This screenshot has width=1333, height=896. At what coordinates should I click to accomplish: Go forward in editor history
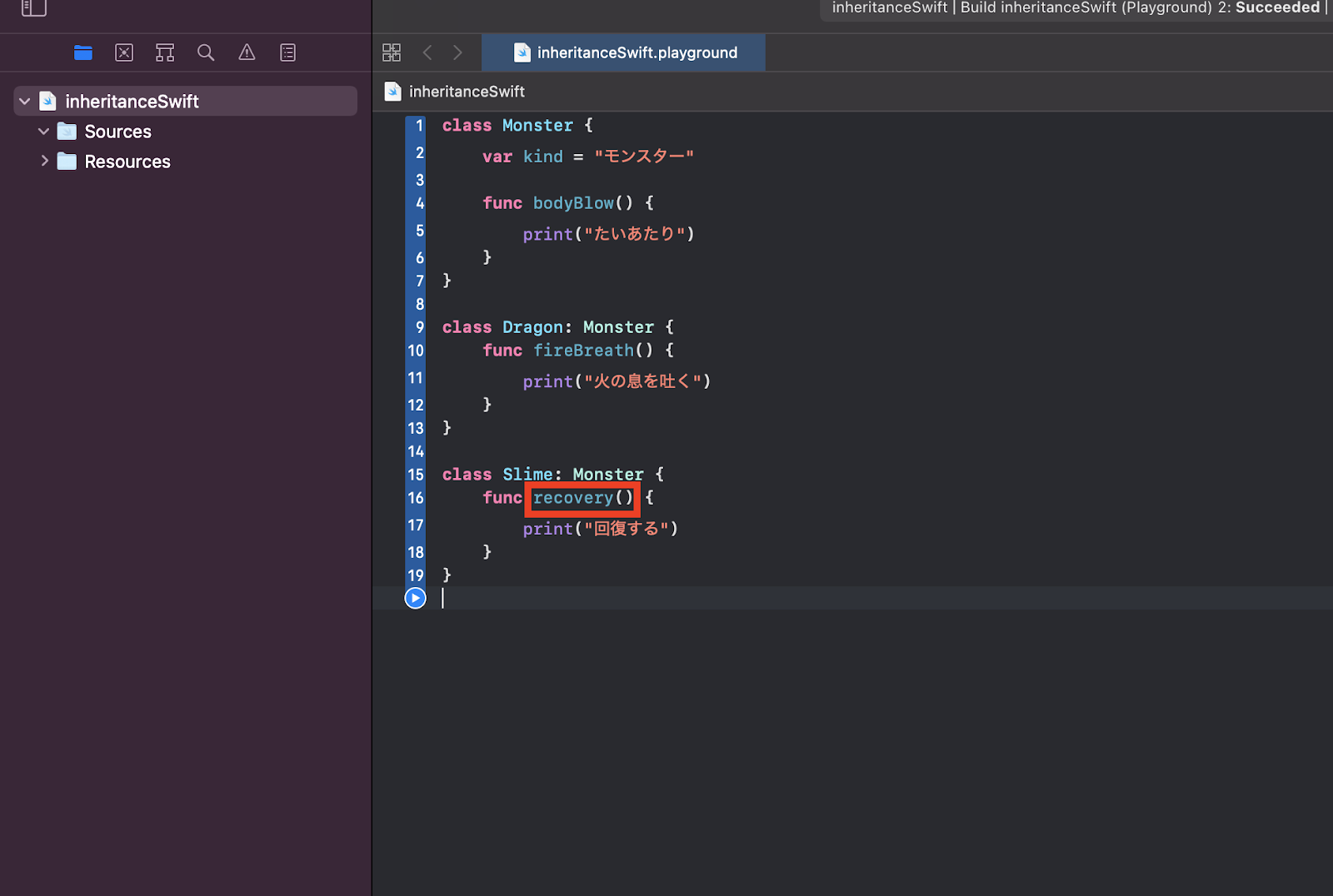tap(457, 52)
